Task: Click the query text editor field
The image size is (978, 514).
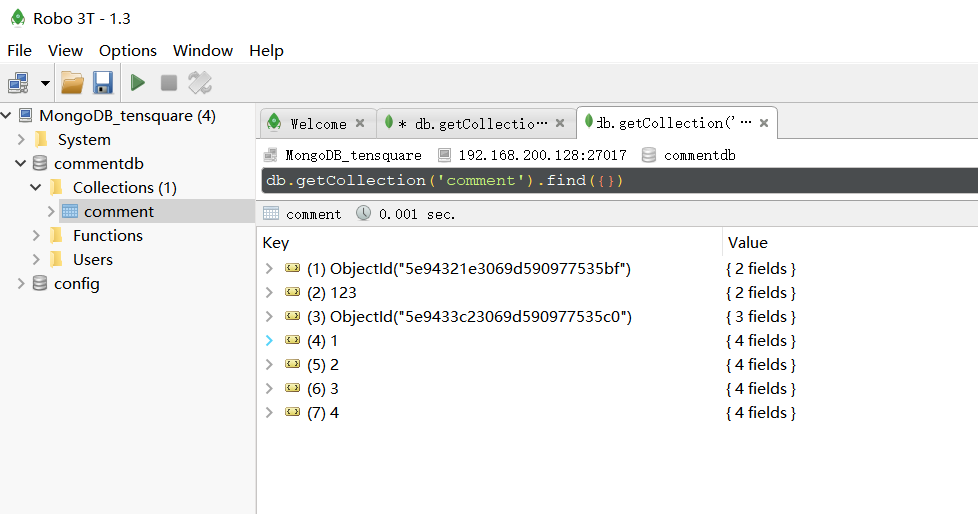Action: pos(619,180)
